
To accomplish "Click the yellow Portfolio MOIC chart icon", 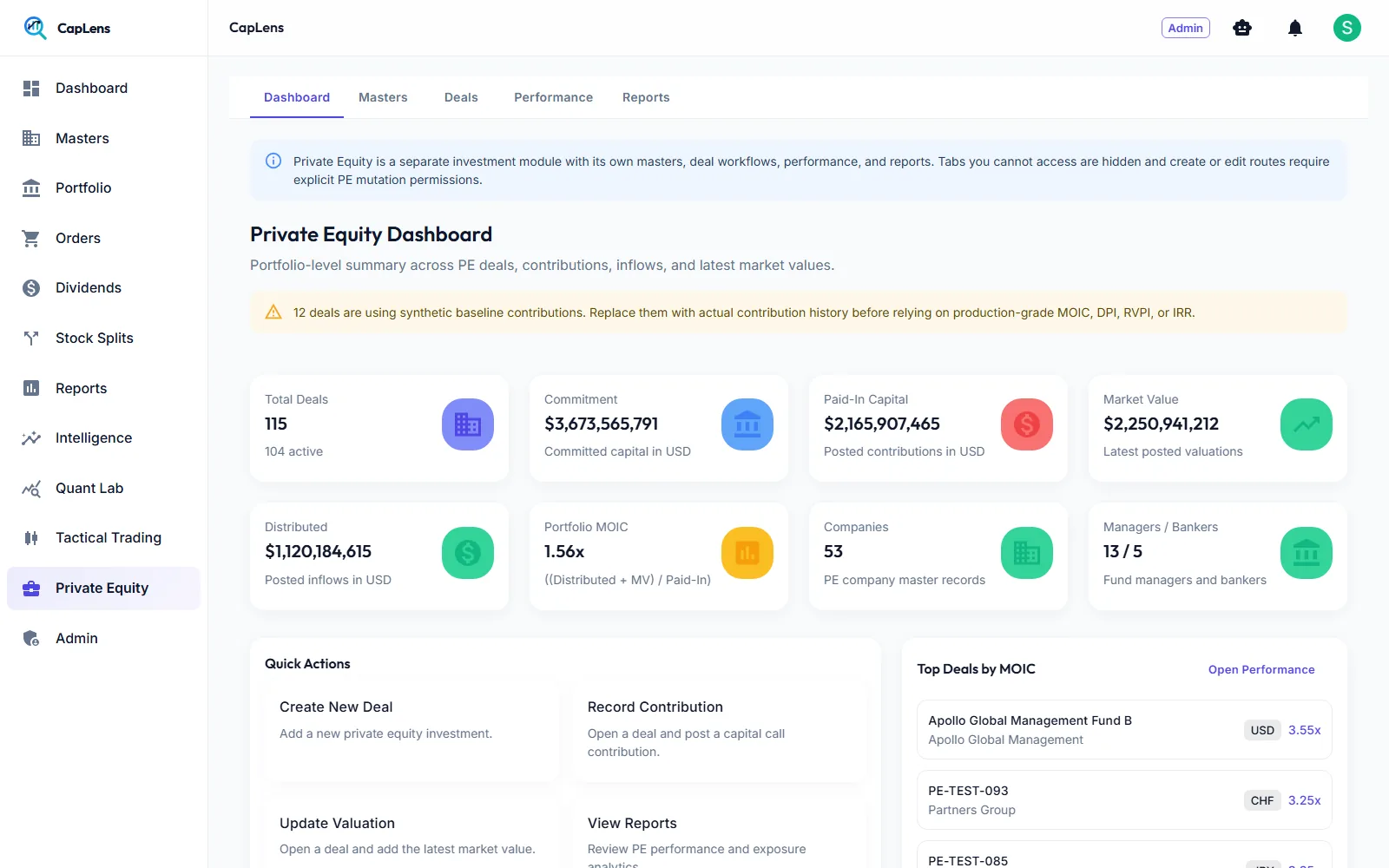I will pos(747,553).
